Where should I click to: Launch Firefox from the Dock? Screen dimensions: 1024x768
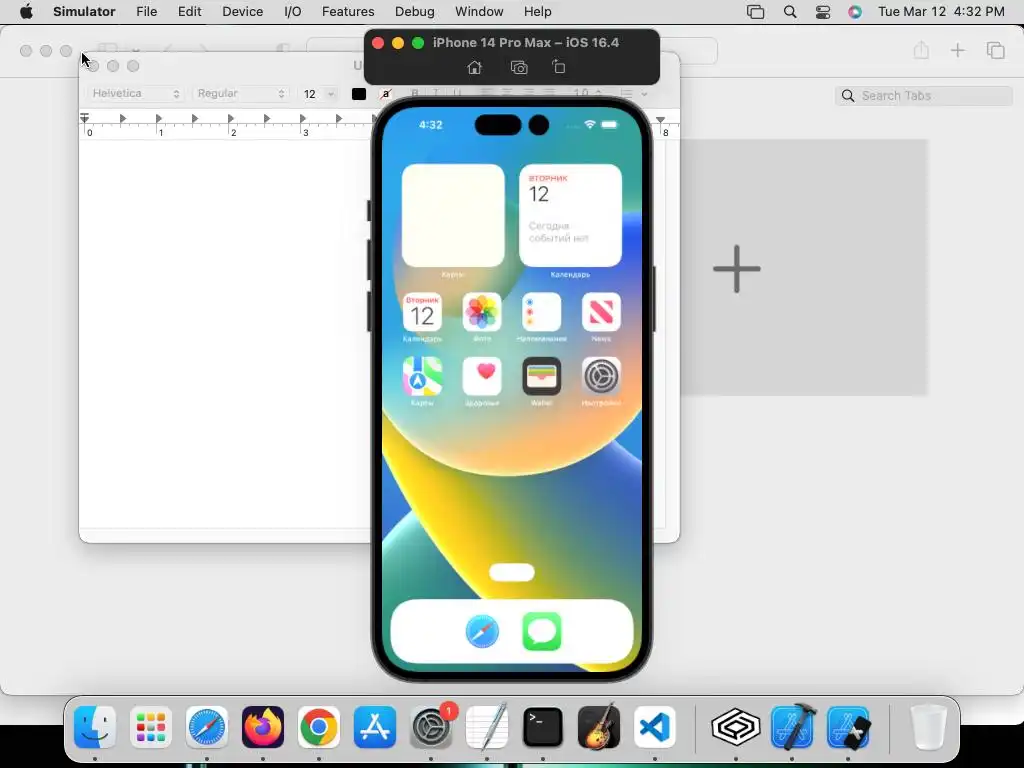pos(263,727)
